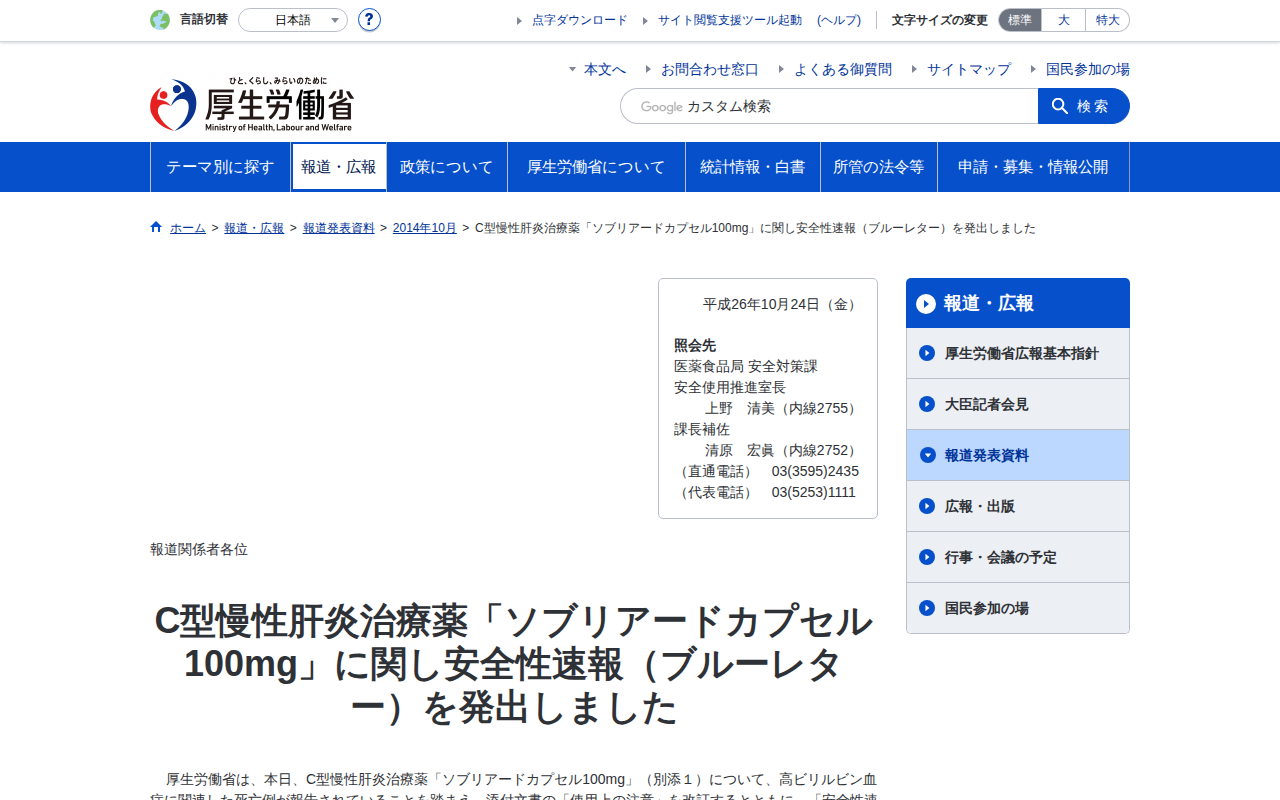
Task: Click the 言語切替 label
Action: pos(204,20)
